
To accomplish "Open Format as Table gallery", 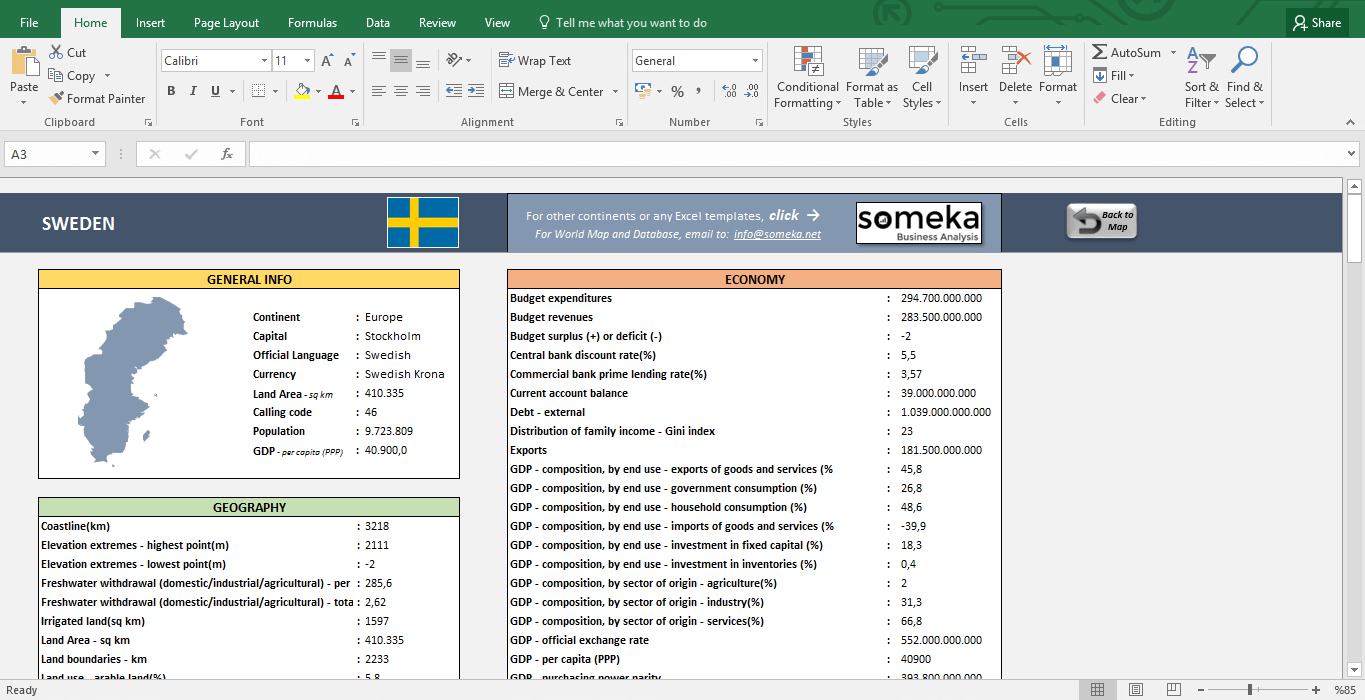I will (x=872, y=77).
